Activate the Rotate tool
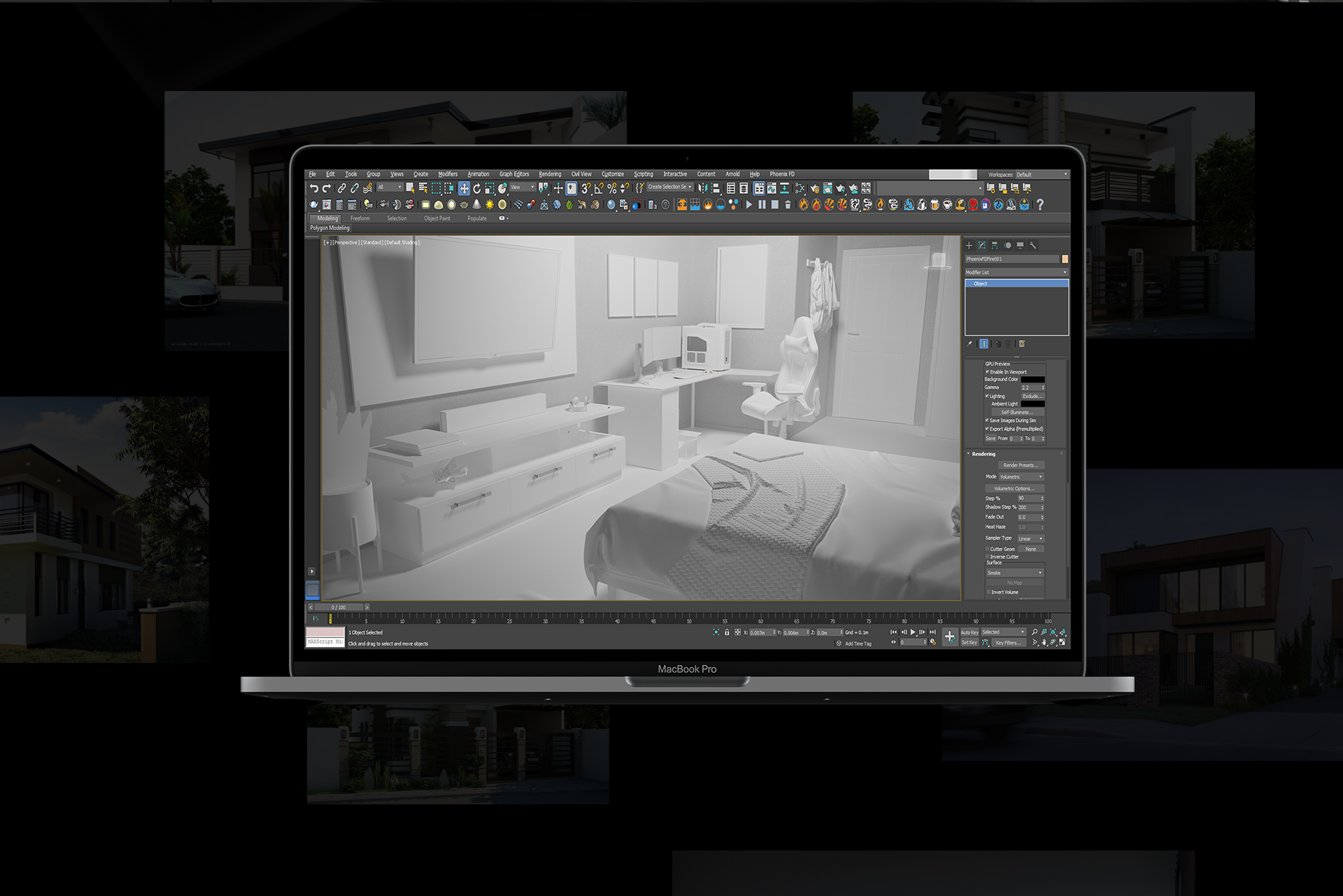This screenshot has height=896, width=1343. [x=477, y=188]
